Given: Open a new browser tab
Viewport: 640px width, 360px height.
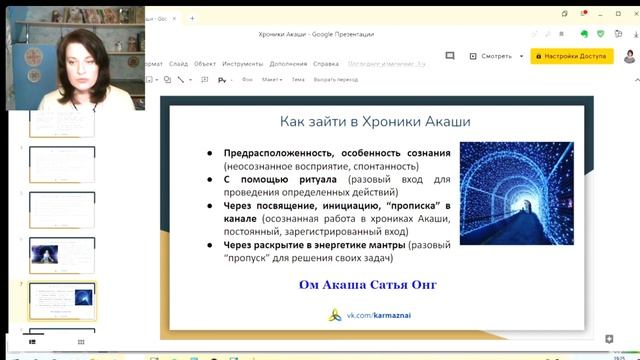Looking at the screenshot, I should 192,18.
